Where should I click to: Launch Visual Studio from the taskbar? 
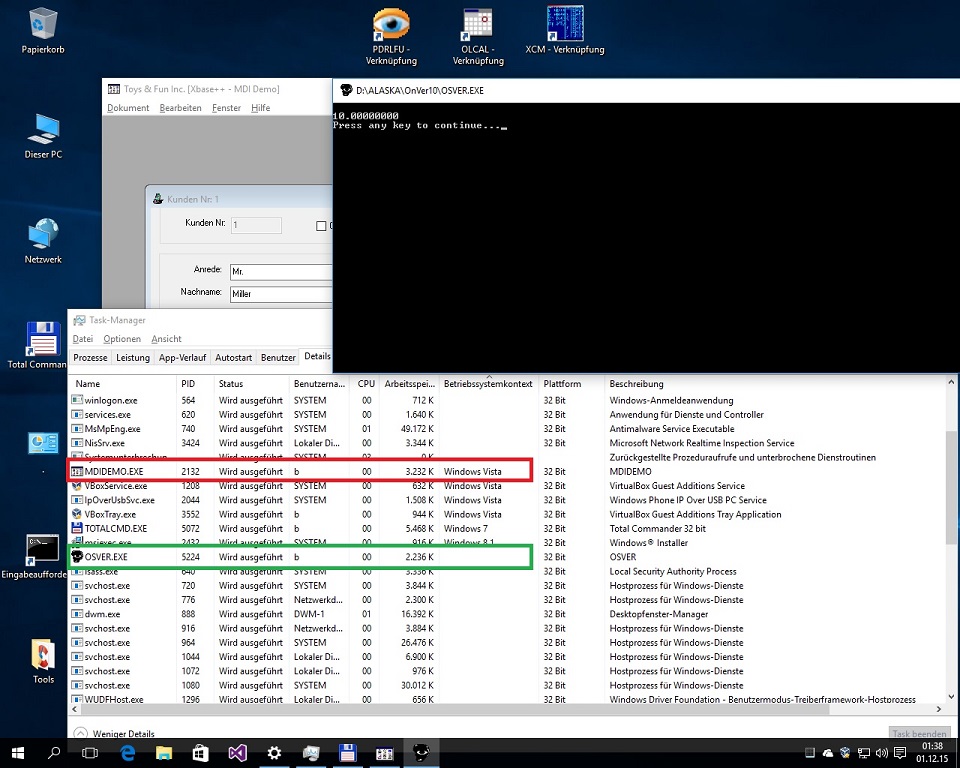tap(238, 753)
